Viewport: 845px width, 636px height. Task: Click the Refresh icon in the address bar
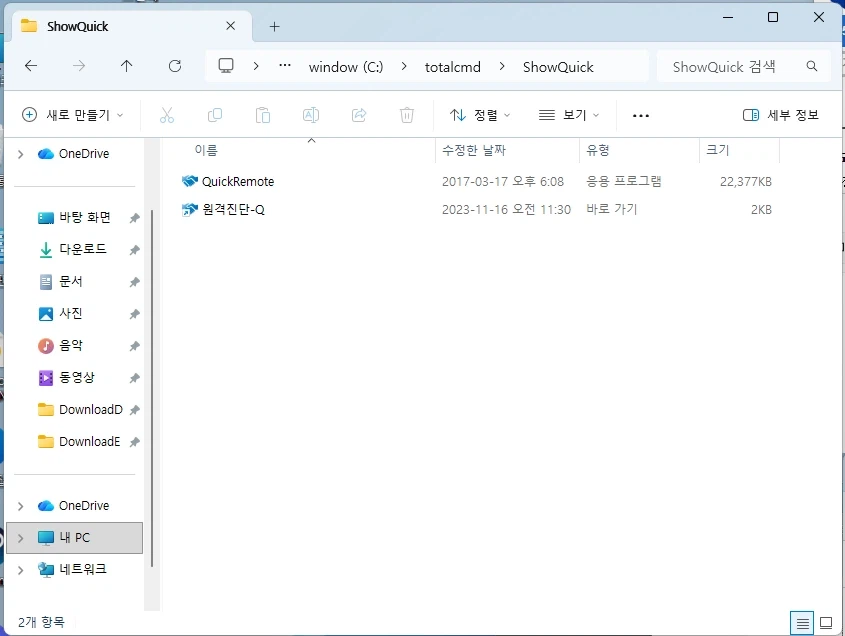[x=175, y=66]
